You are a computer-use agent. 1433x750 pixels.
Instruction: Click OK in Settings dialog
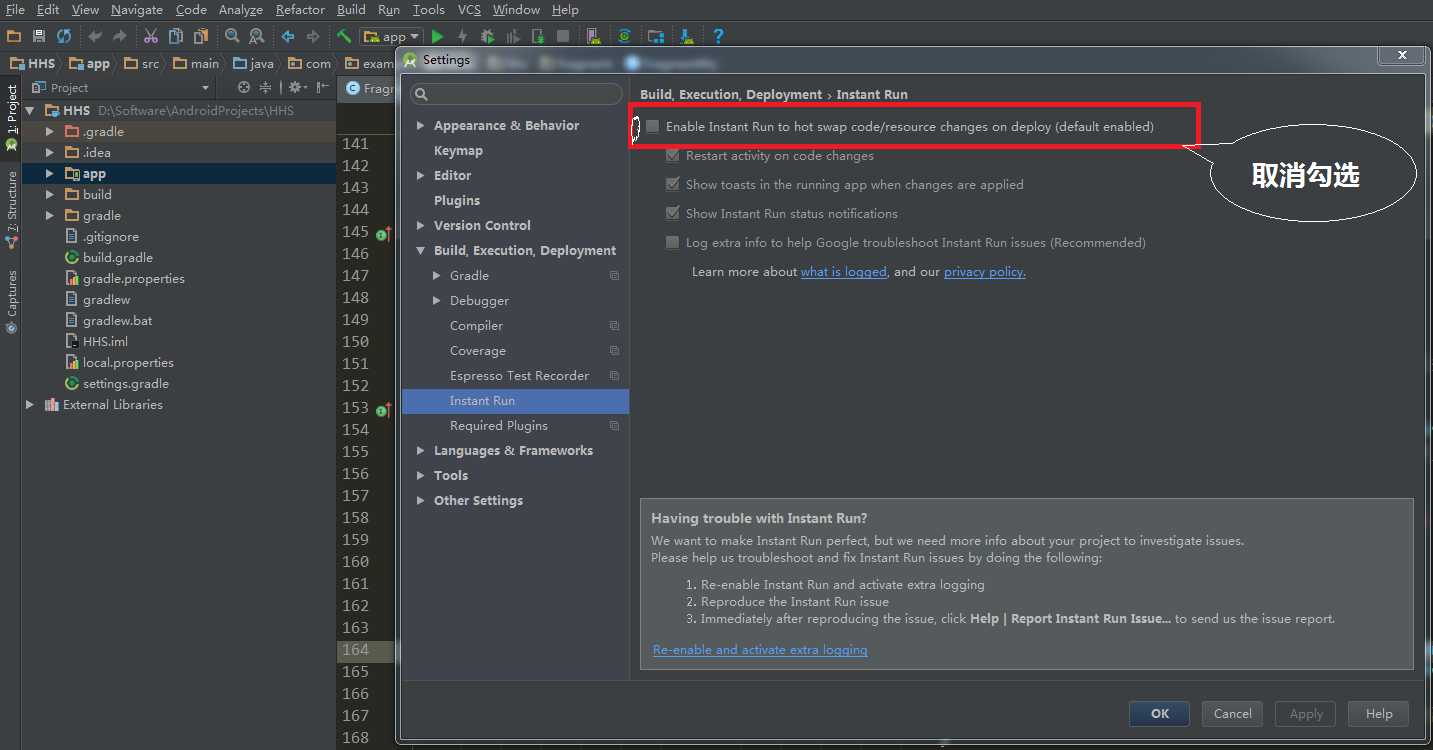coord(1159,714)
